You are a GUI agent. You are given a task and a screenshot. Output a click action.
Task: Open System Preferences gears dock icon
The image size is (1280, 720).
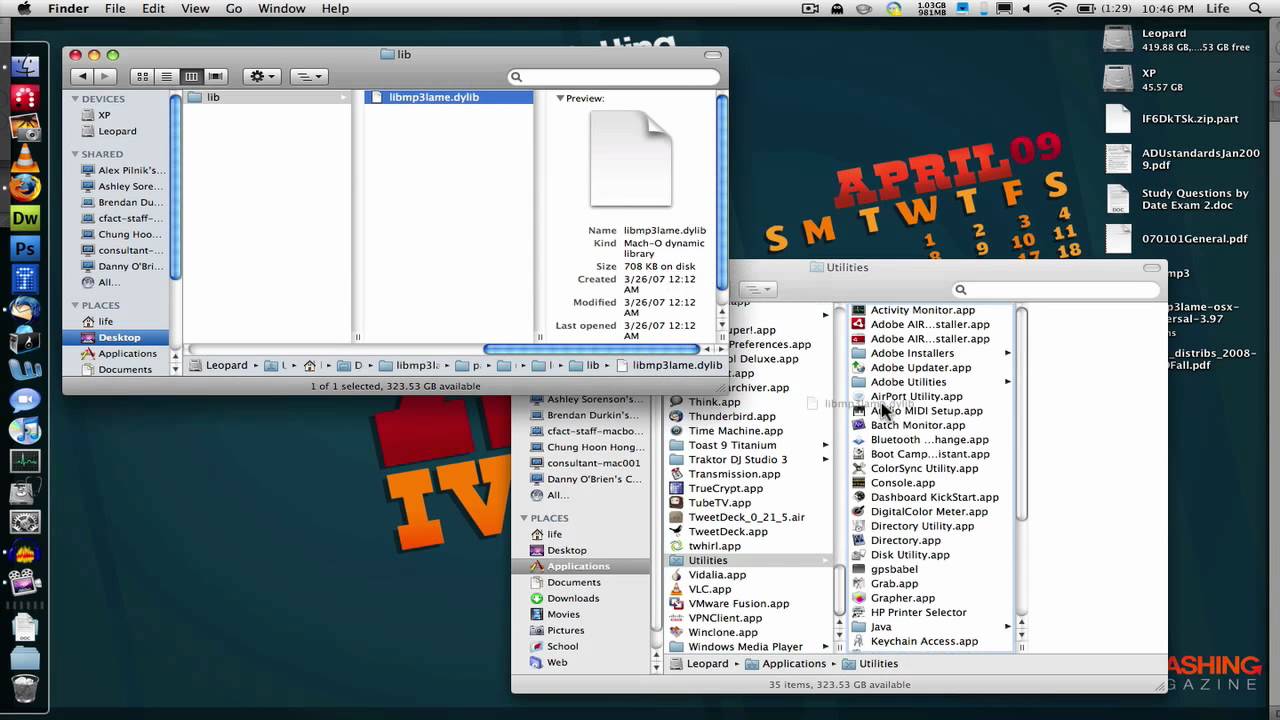tap(24, 522)
